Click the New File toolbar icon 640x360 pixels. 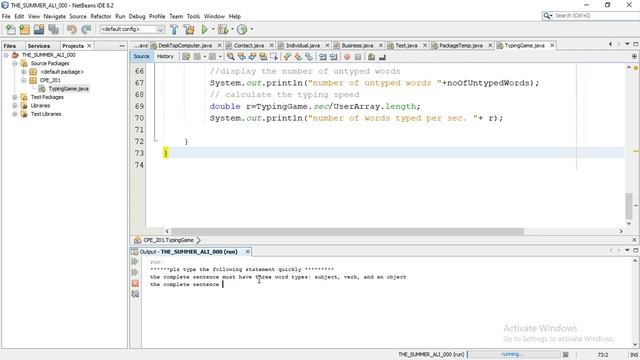coord(11,29)
